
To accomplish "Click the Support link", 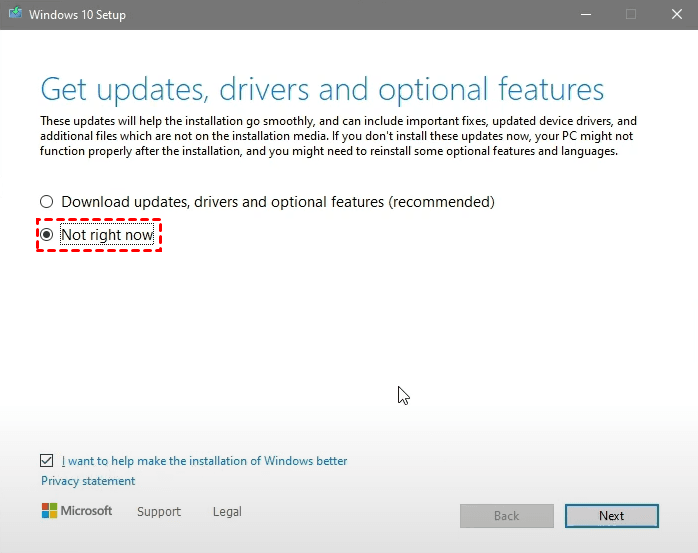I will tap(159, 512).
